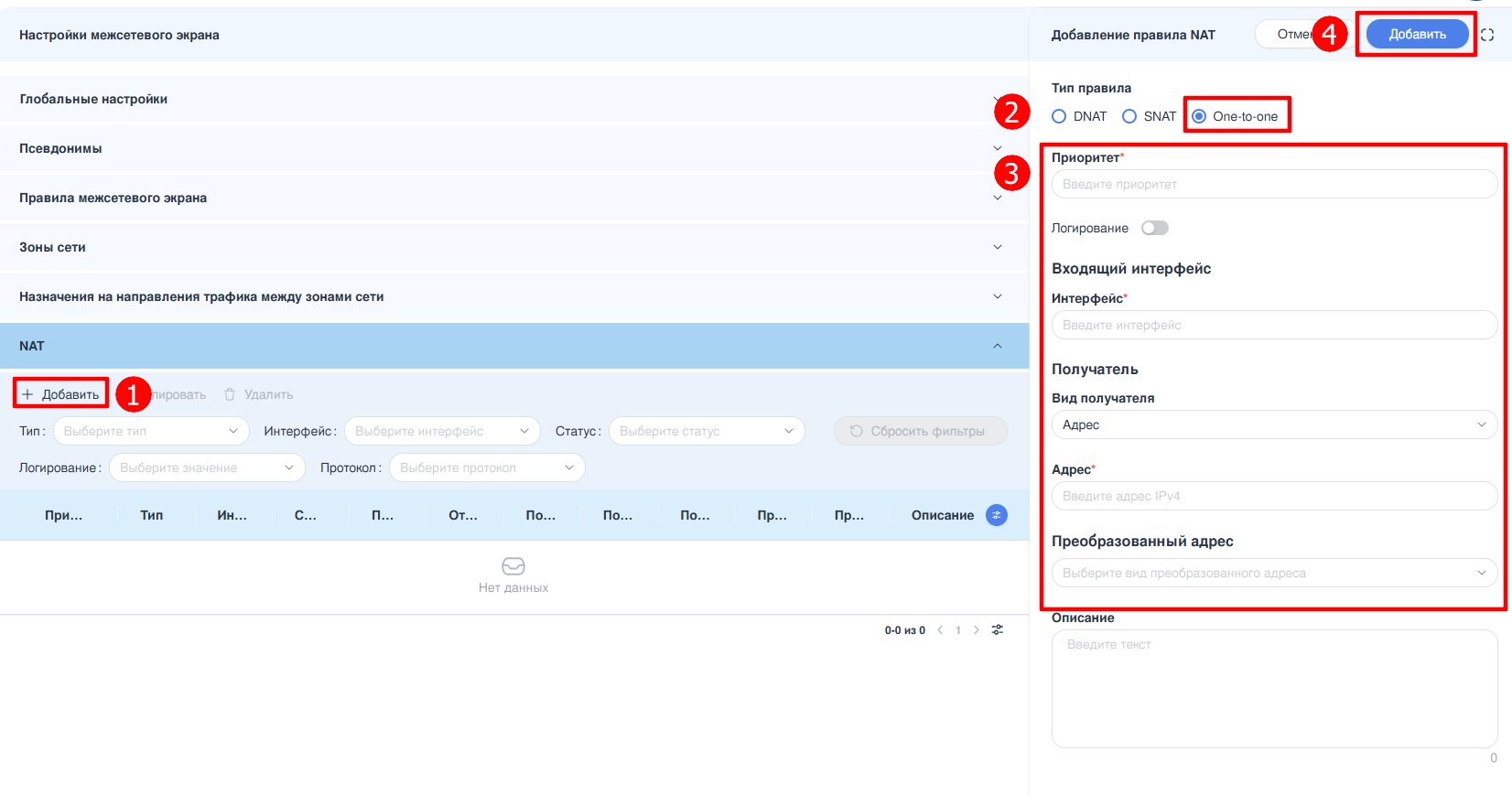
Task: Expand Зоны сети section
Action: [513, 247]
